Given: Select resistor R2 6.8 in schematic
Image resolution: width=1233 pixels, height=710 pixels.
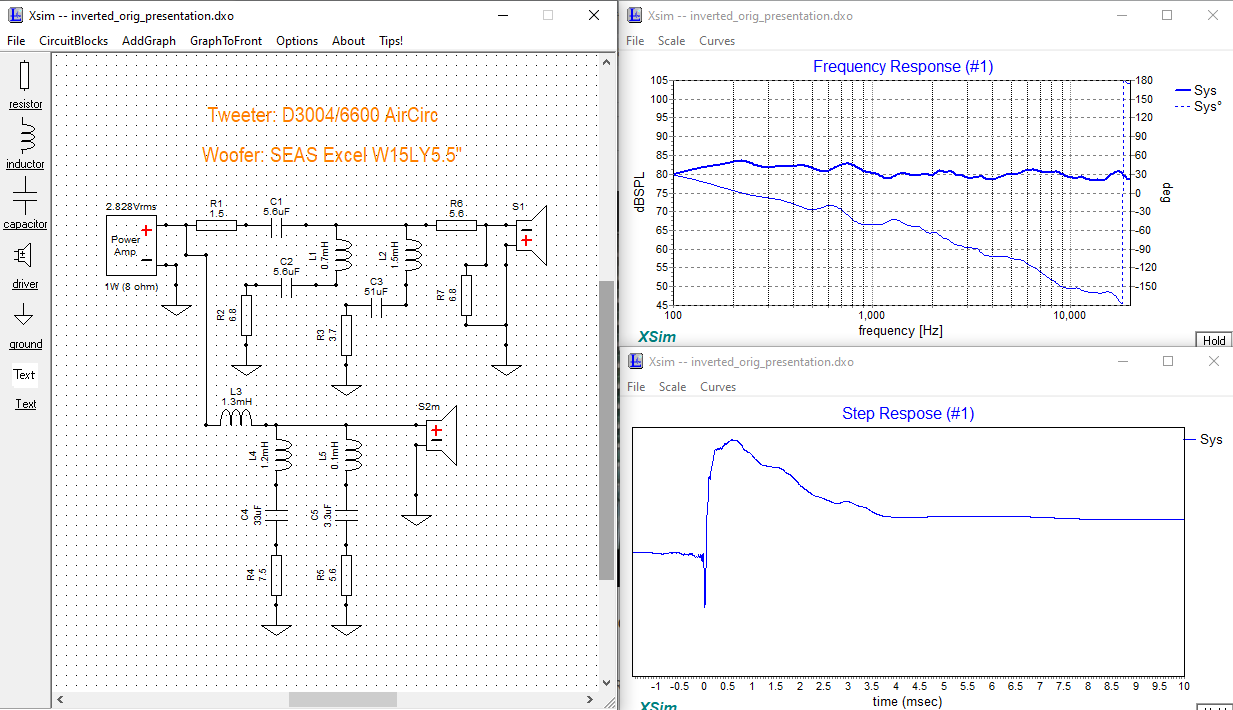Looking at the screenshot, I should (246, 316).
